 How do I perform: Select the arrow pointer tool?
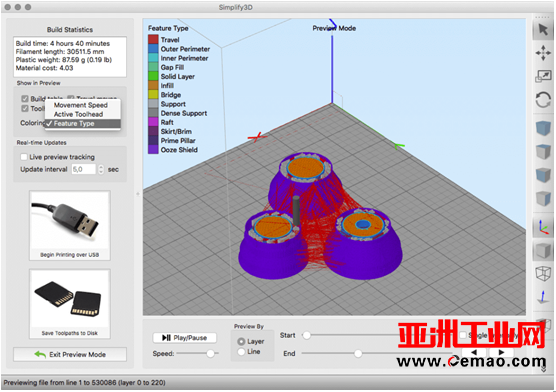point(543,29)
